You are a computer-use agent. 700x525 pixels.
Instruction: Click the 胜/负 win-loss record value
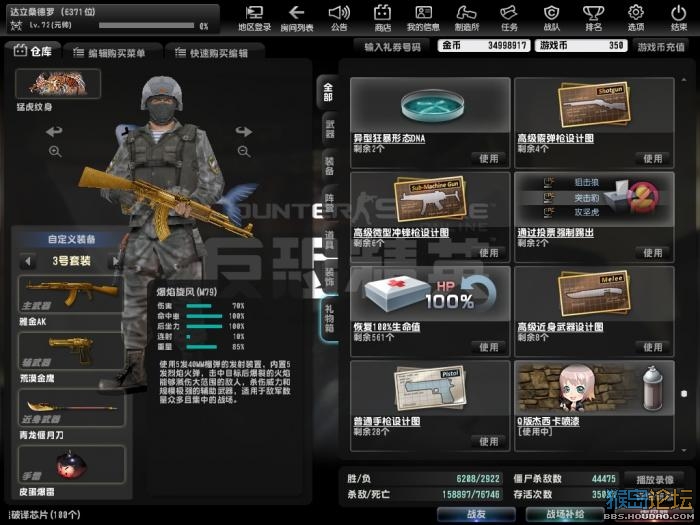click(478, 479)
